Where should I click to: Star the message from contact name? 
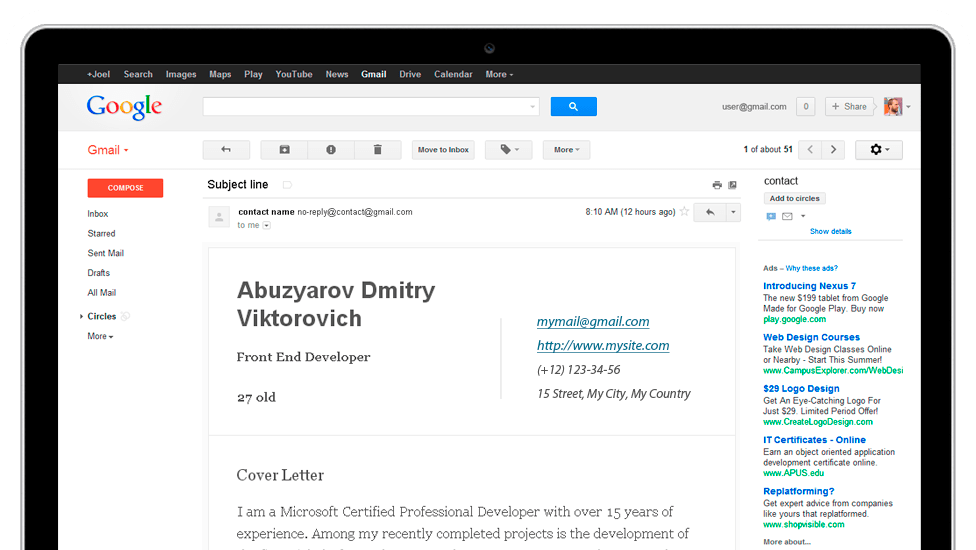coord(684,212)
